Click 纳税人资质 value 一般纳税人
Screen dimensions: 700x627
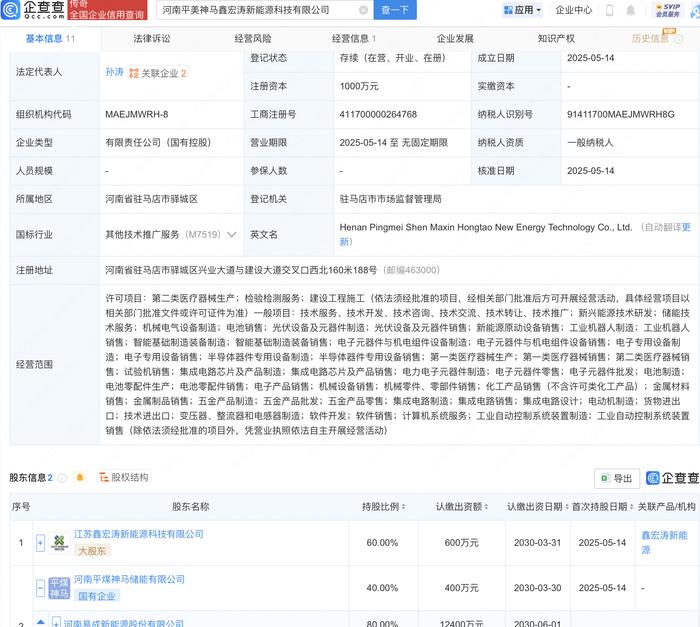coord(590,142)
